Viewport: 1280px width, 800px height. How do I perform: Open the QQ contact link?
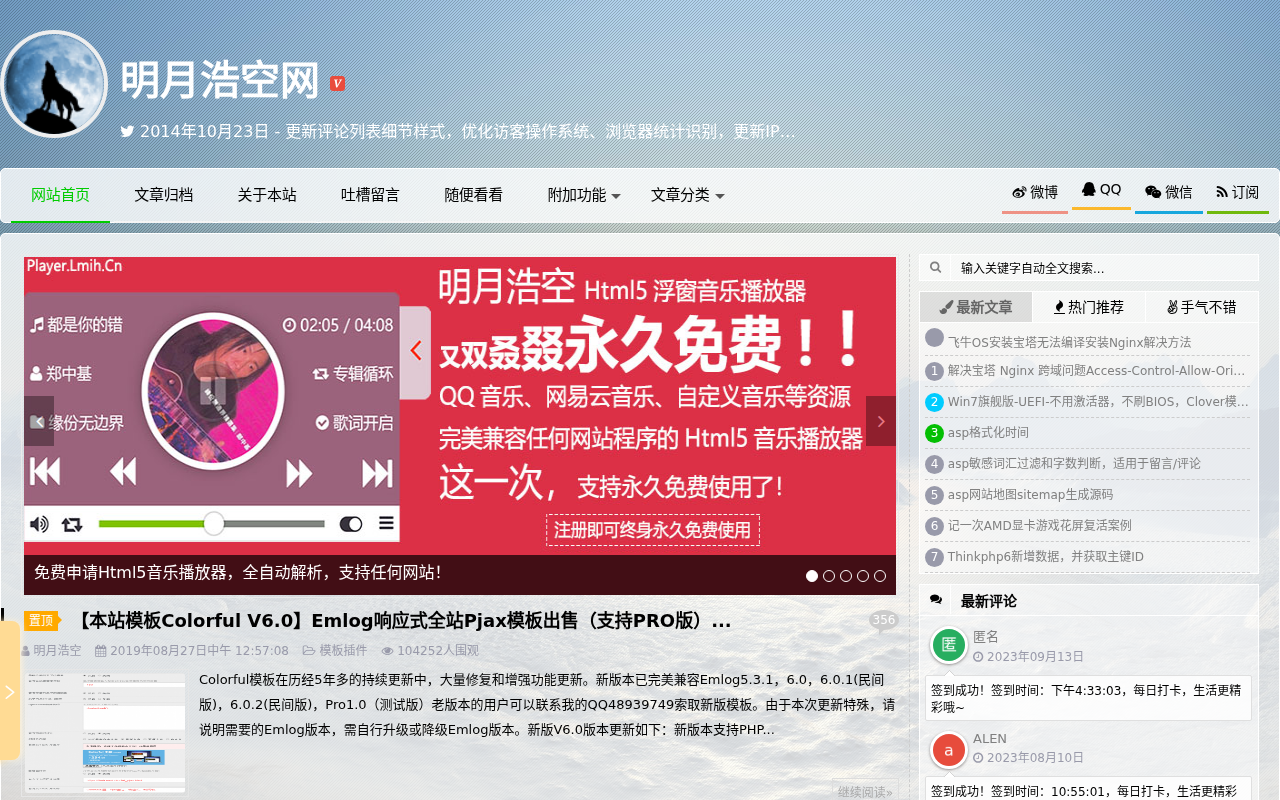(1101, 190)
